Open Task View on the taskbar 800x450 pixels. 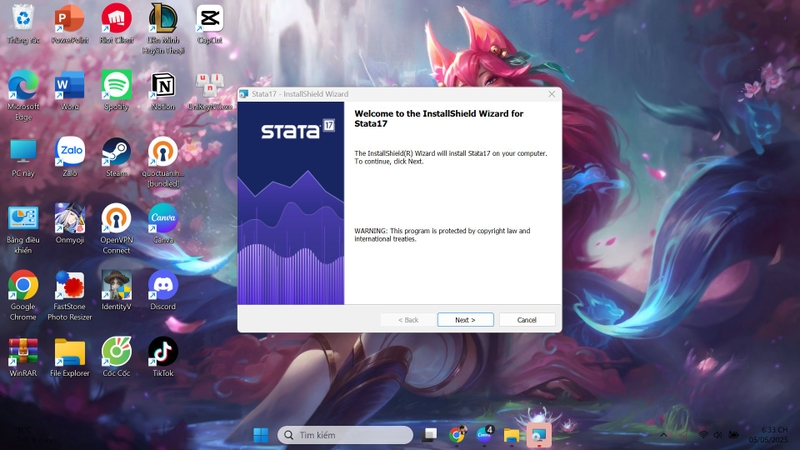pyautogui.click(x=430, y=435)
